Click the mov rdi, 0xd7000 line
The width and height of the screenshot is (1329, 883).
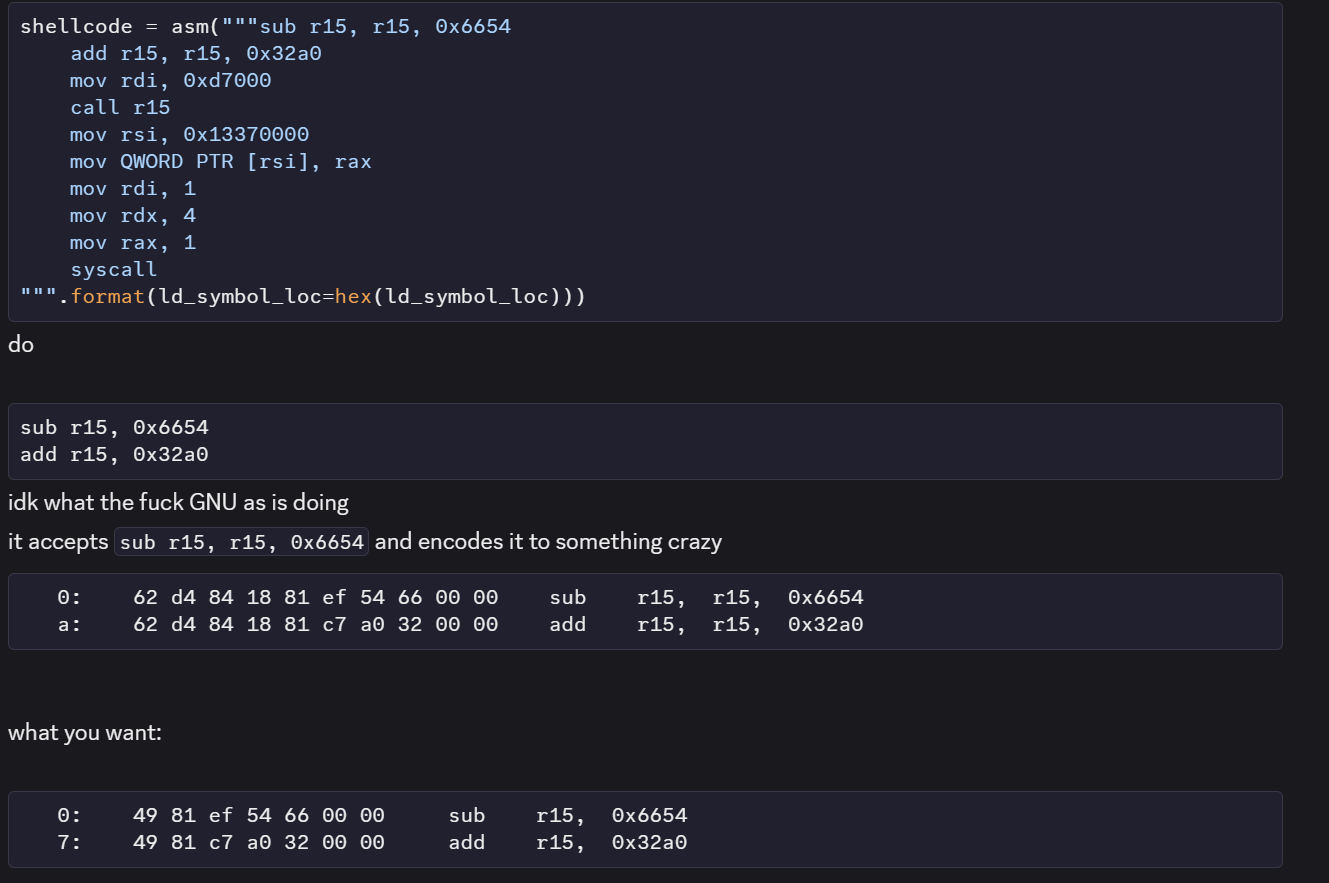tap(170, 80)
